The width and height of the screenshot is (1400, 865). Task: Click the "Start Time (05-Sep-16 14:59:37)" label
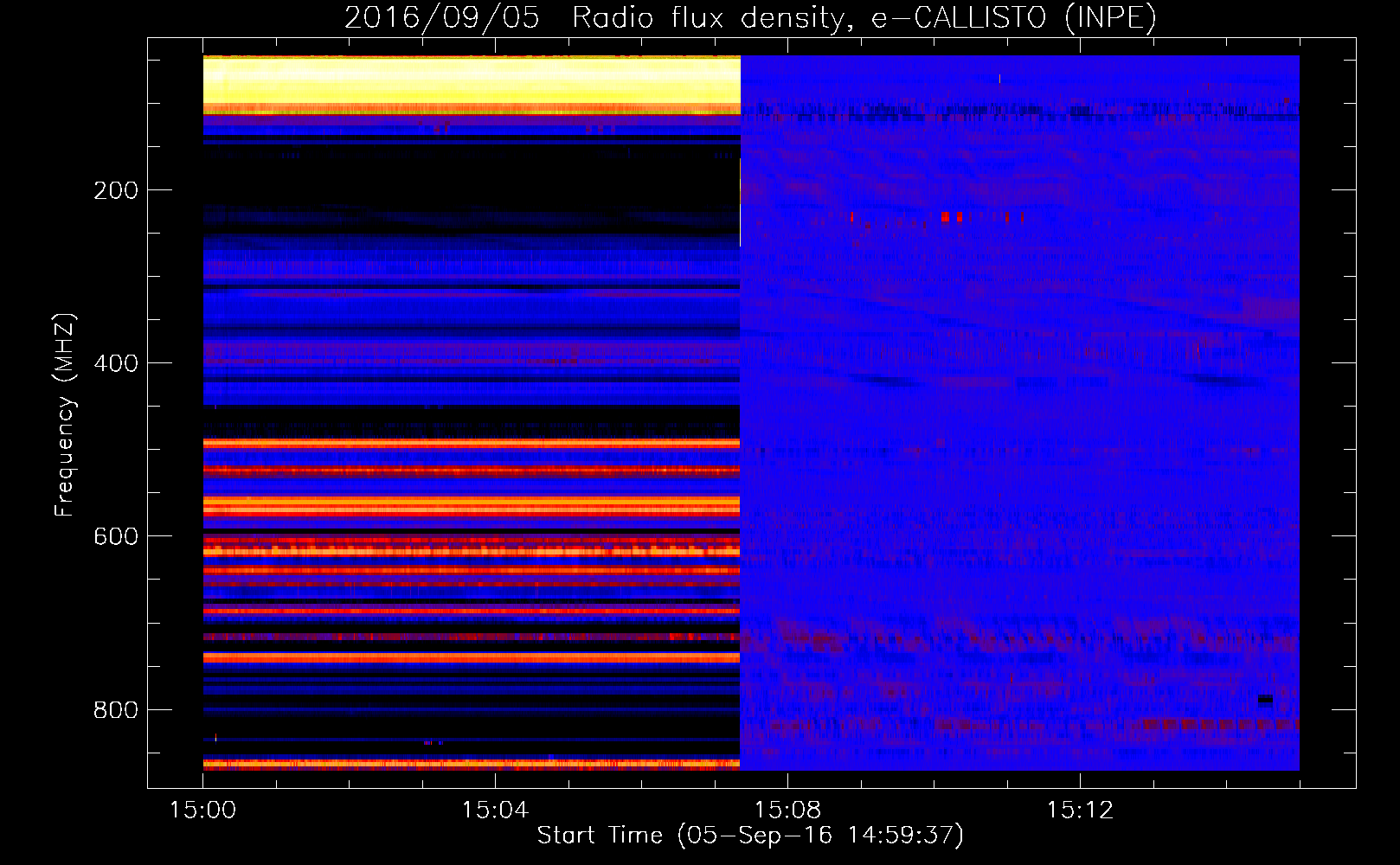click(750, 836)
